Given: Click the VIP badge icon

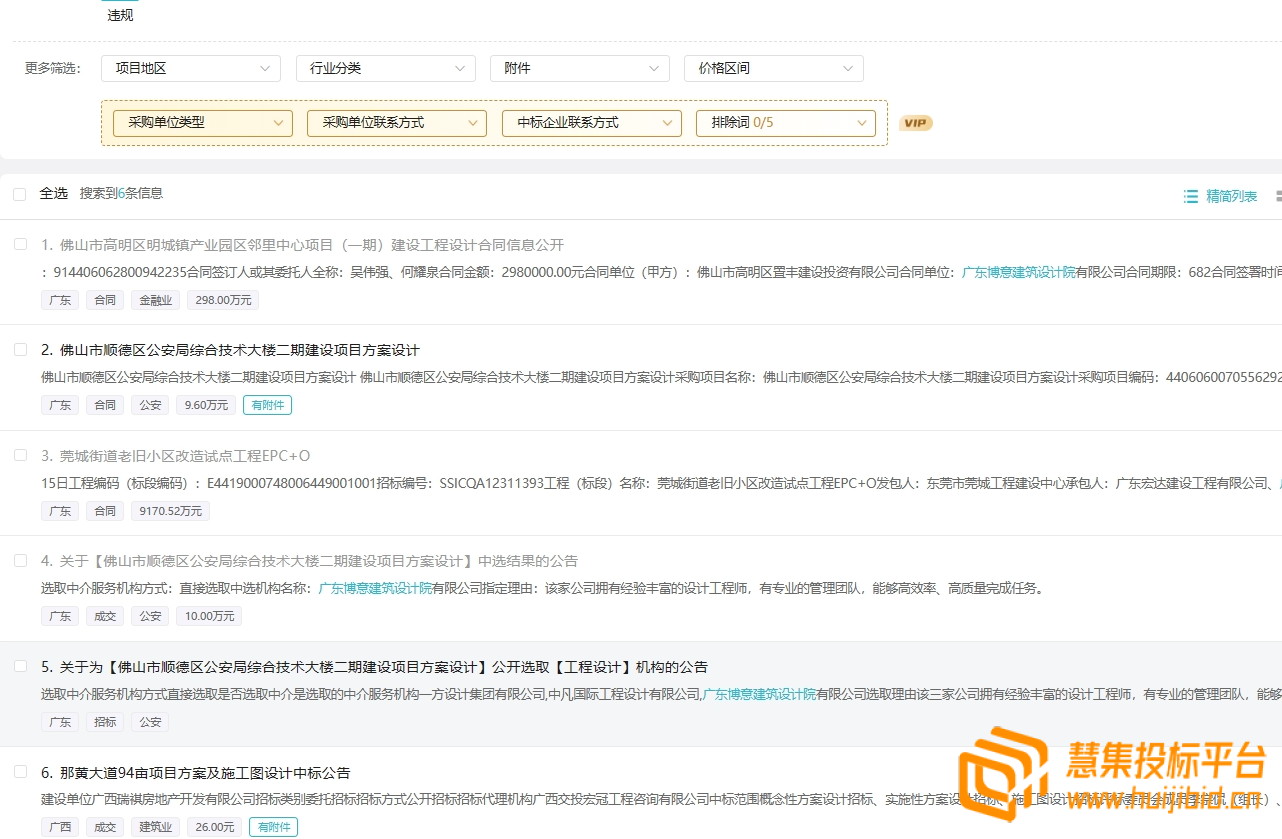Looking at the screenshot, I should pos(915,123).
